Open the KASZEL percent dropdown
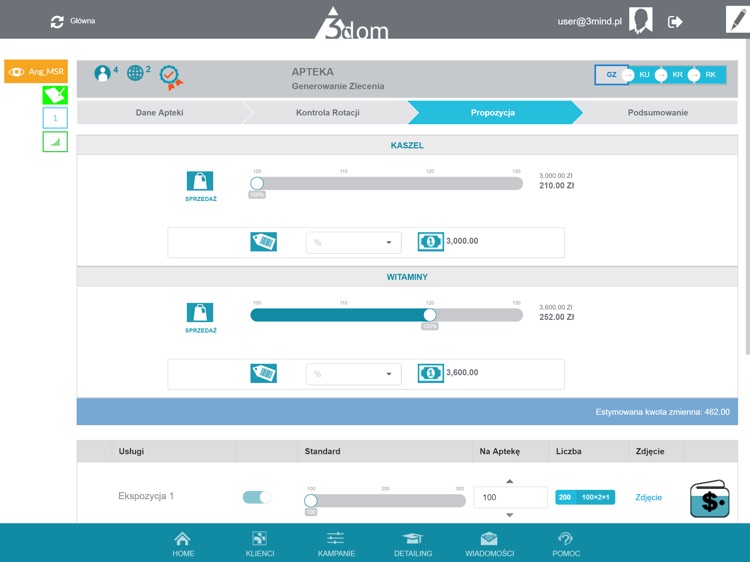Viewport: 750px width, 562px height. (x=353, y=242)
